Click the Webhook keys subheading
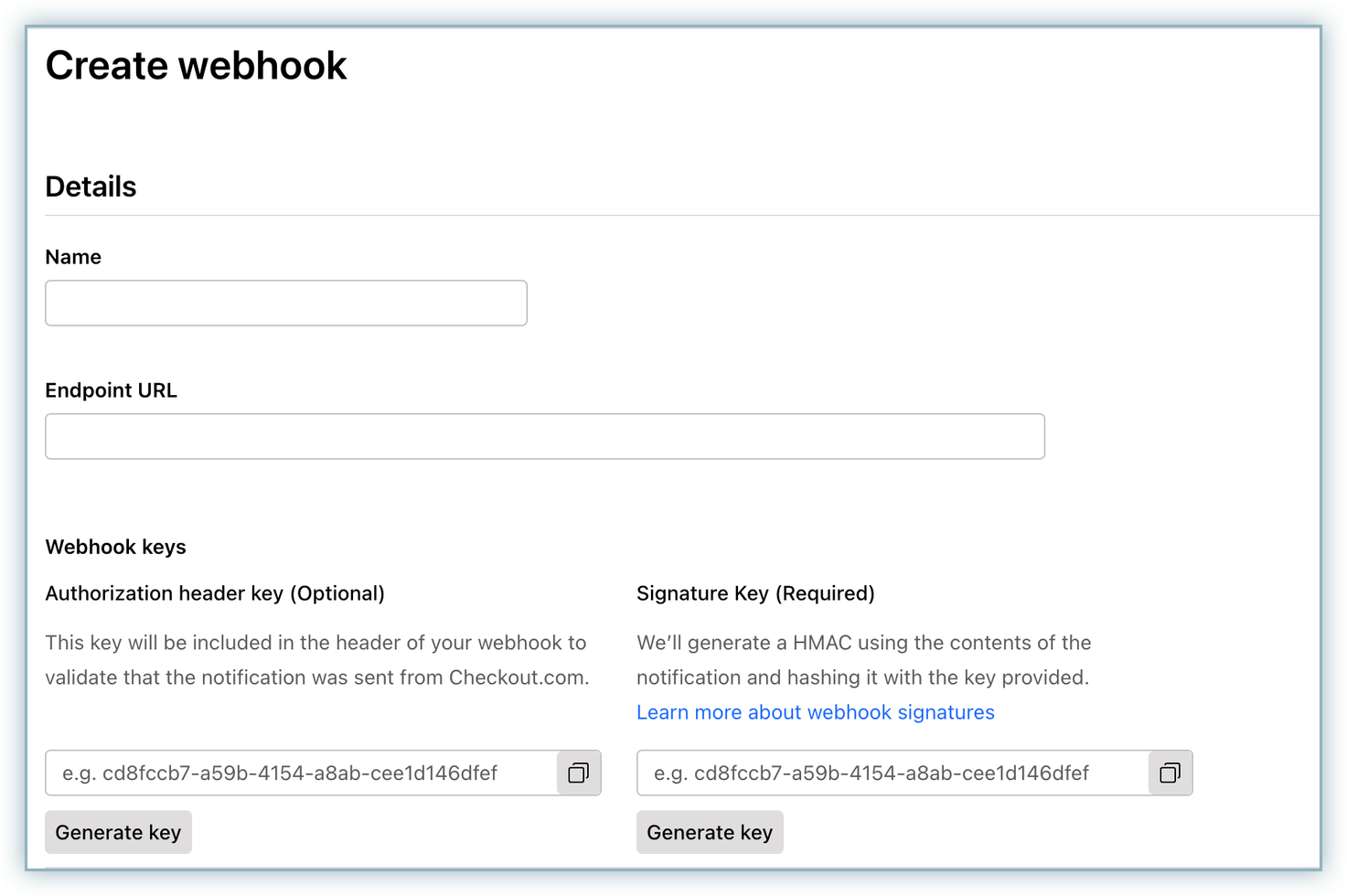Screen dimensions: 1347x896 point(115,548)
